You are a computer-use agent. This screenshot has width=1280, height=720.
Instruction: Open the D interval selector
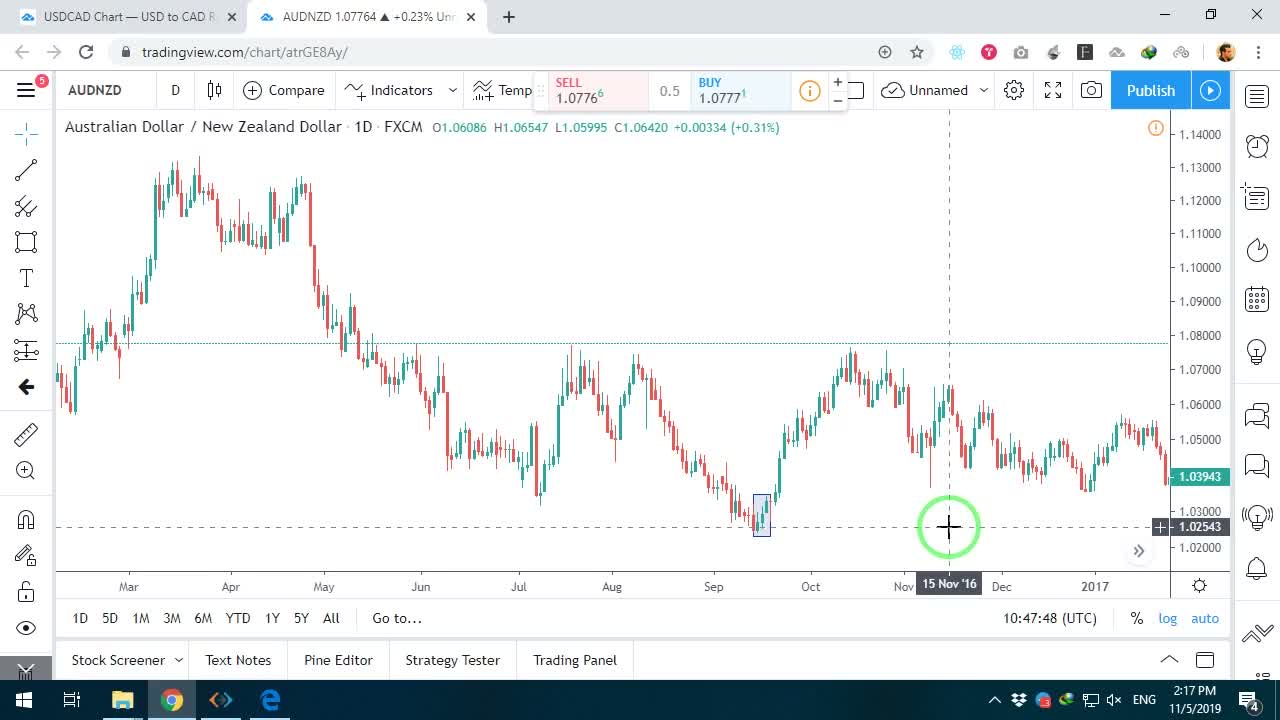pyautogui.click(x=175, y=90)
